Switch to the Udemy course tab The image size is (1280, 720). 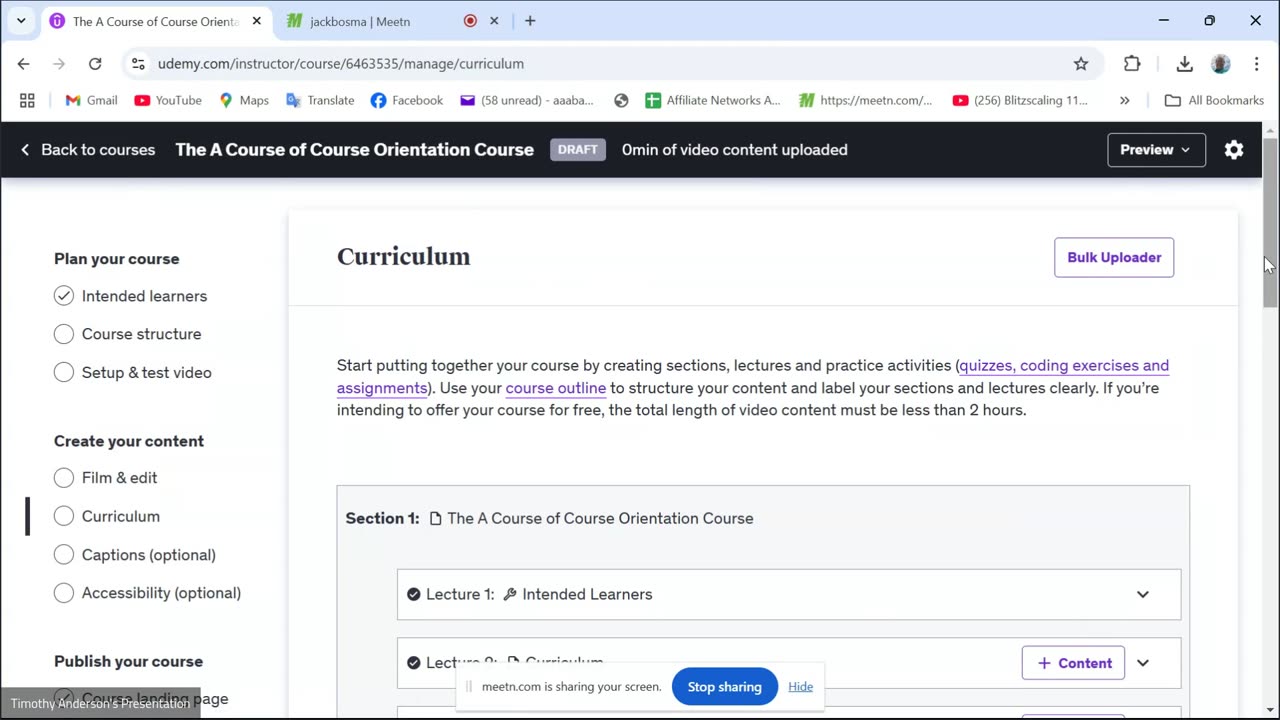(155, 21)
